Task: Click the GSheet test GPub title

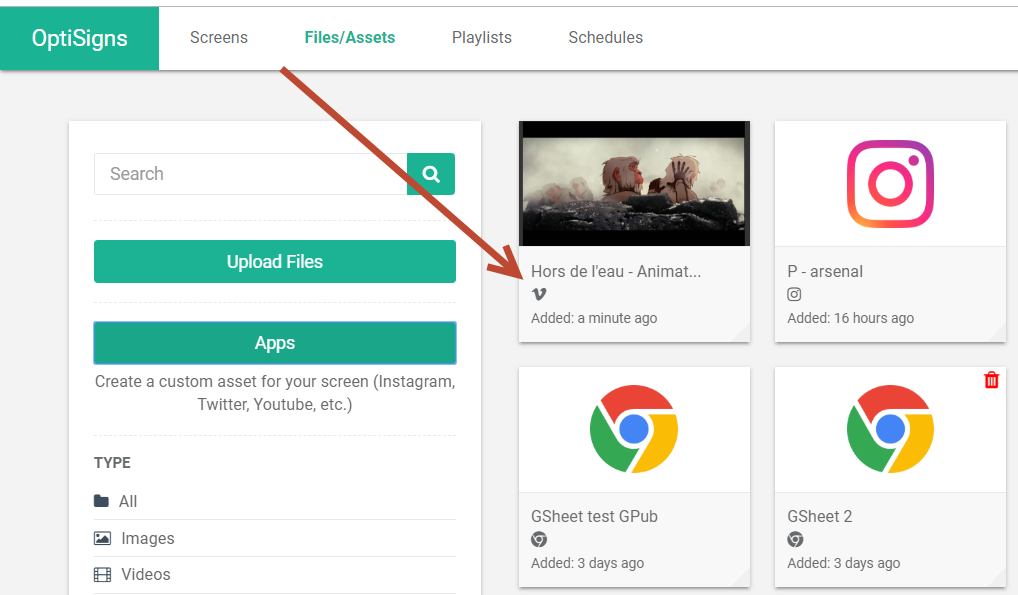Action: pyautogui.click(x=594, y=516)
